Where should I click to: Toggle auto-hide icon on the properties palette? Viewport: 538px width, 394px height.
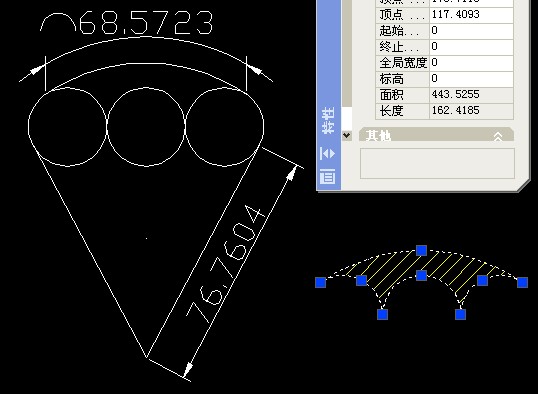(327, 153)
